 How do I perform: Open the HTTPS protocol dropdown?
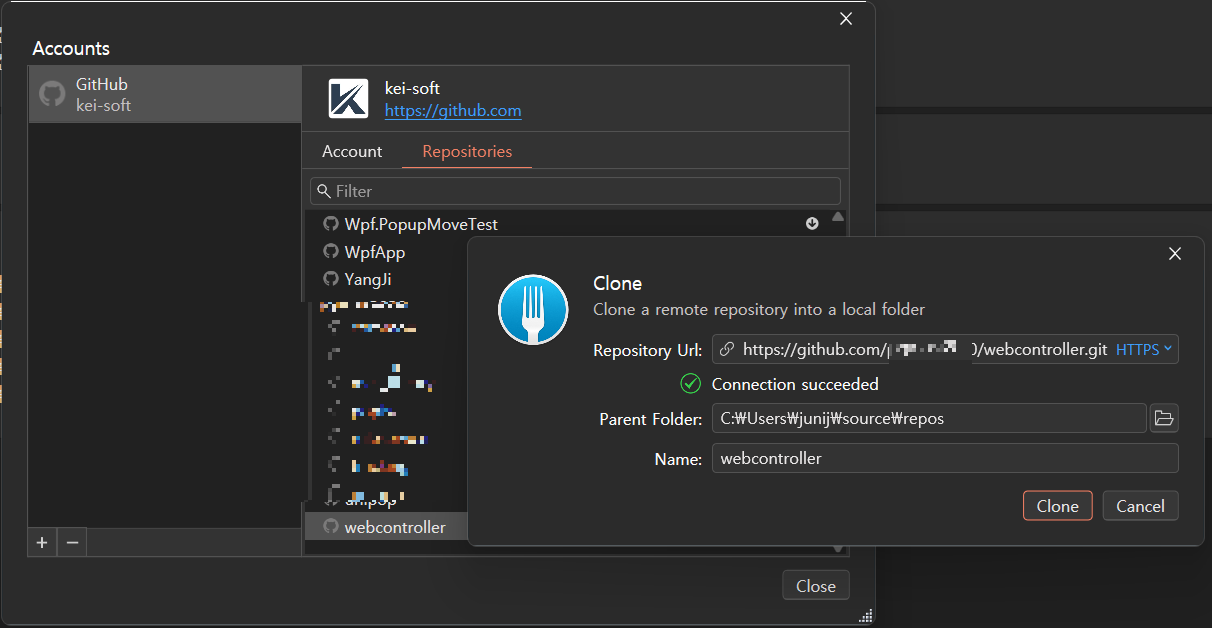click(x=1144, y=350)
